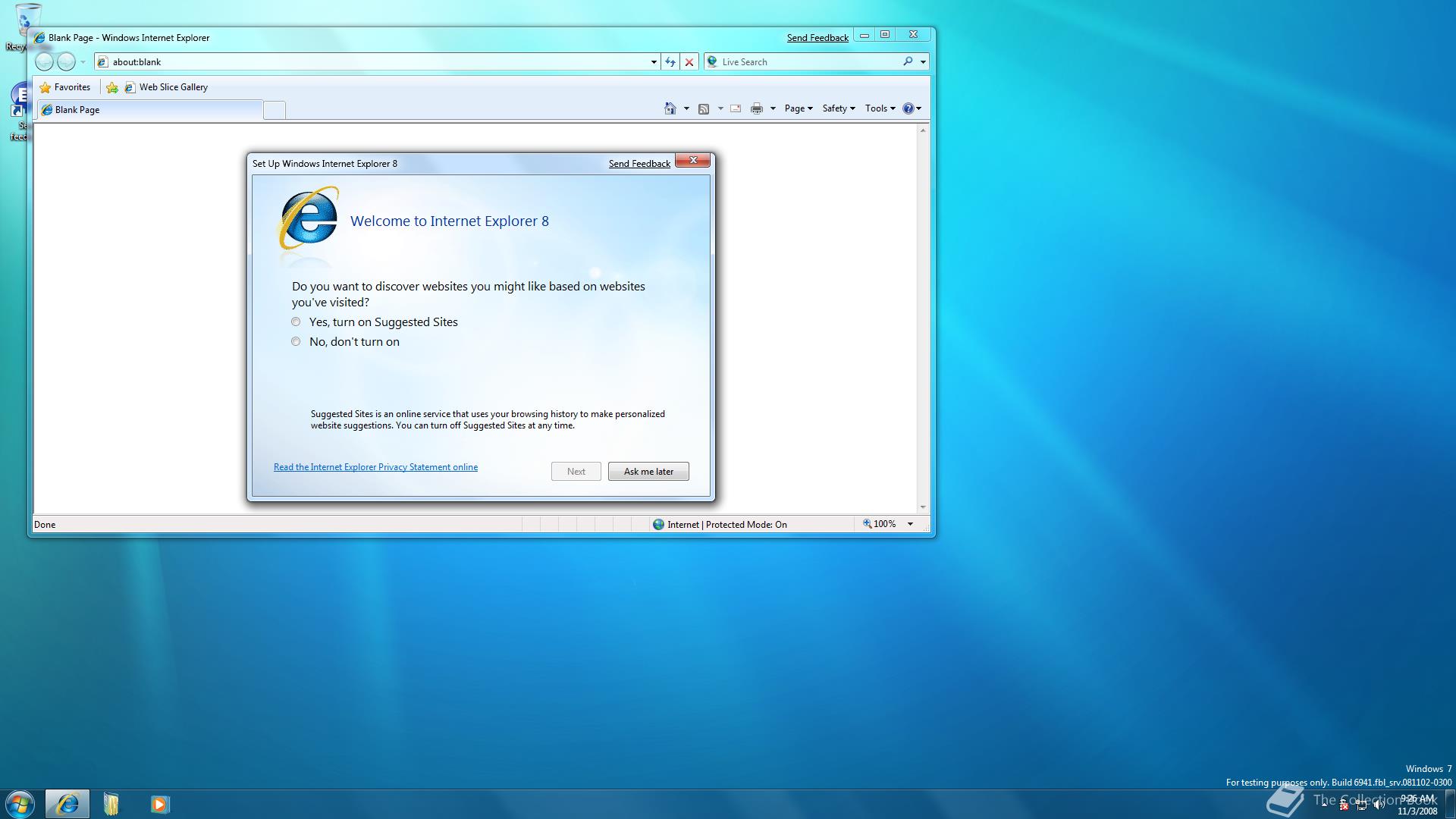Expand the Help dropdown arrow
Viewport: 1456px width, 819px height.
(918, 108)
